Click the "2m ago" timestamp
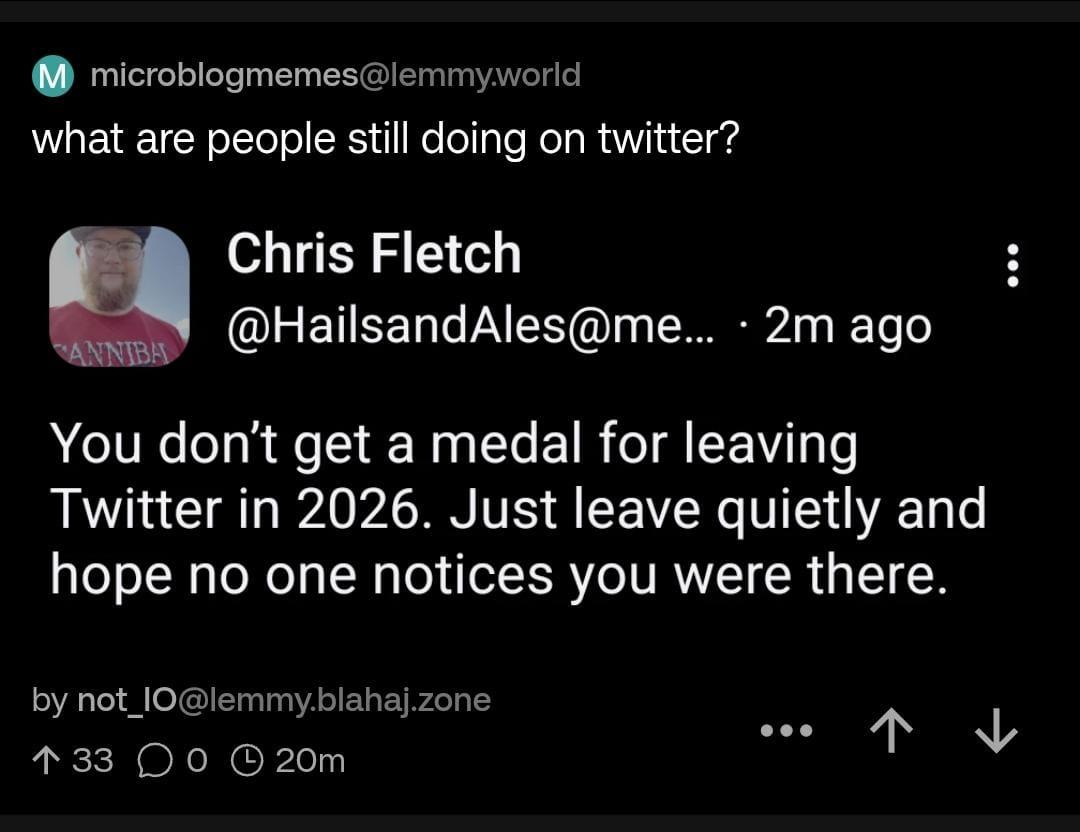1080x832 pixels. [848, 326]
